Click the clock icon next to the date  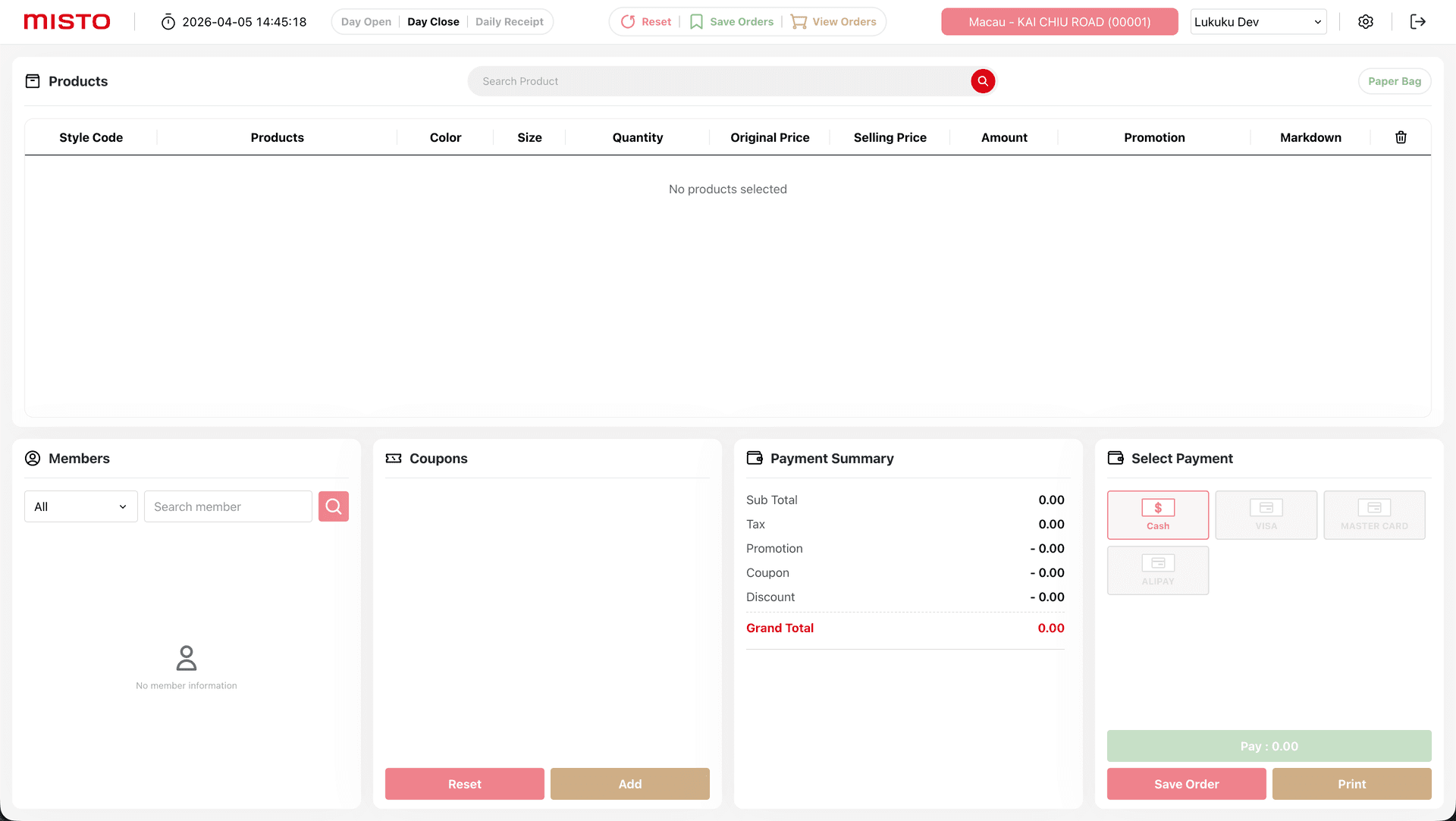168,21
